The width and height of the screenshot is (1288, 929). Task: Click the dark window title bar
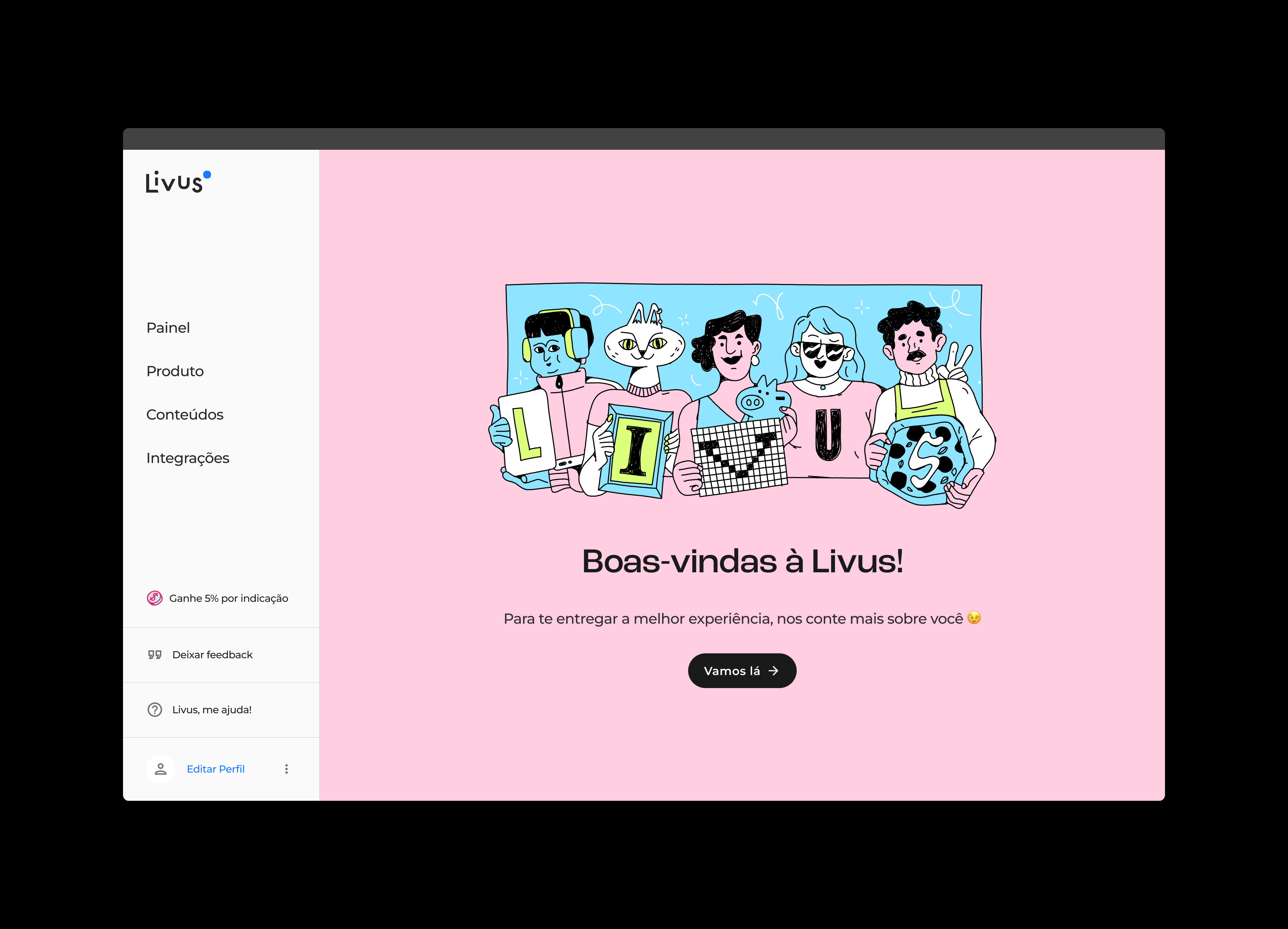[x=643, y=139]
